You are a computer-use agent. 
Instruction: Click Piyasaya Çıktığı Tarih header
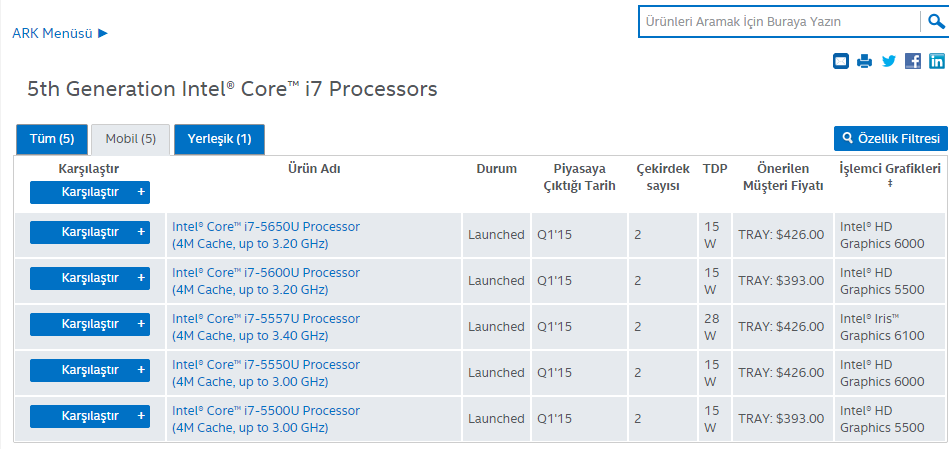[579, 177]
